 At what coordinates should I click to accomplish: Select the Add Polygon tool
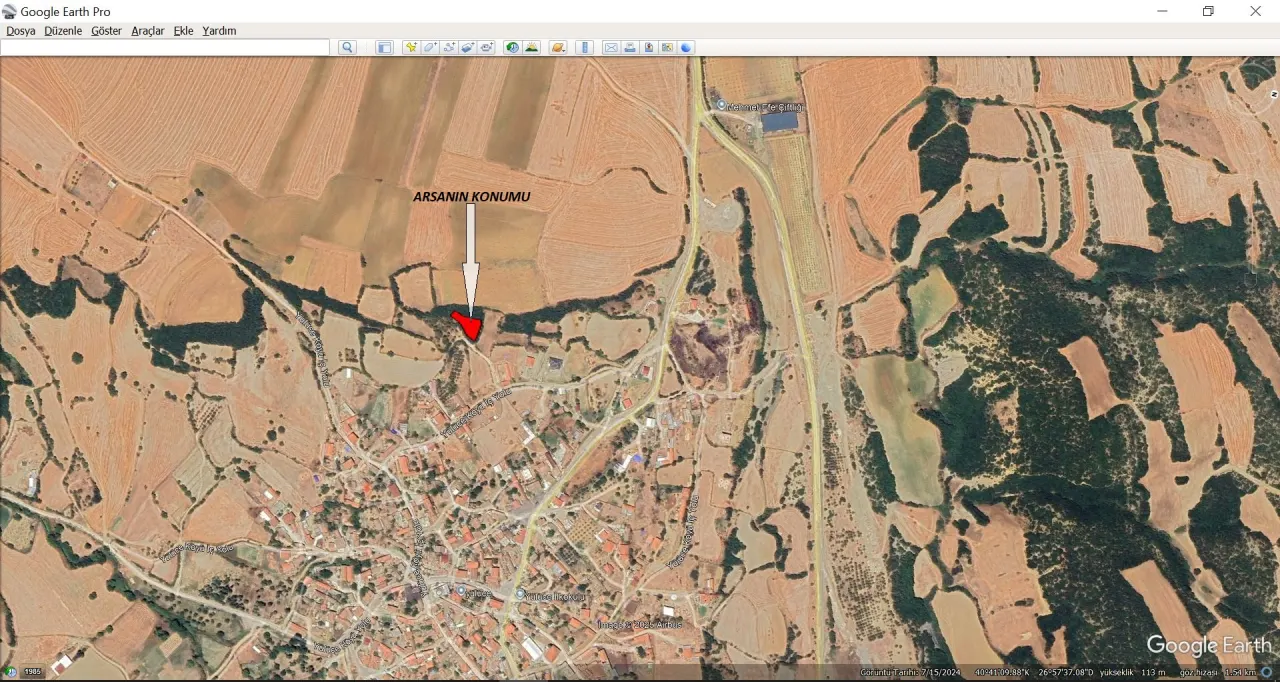[430, 47]
